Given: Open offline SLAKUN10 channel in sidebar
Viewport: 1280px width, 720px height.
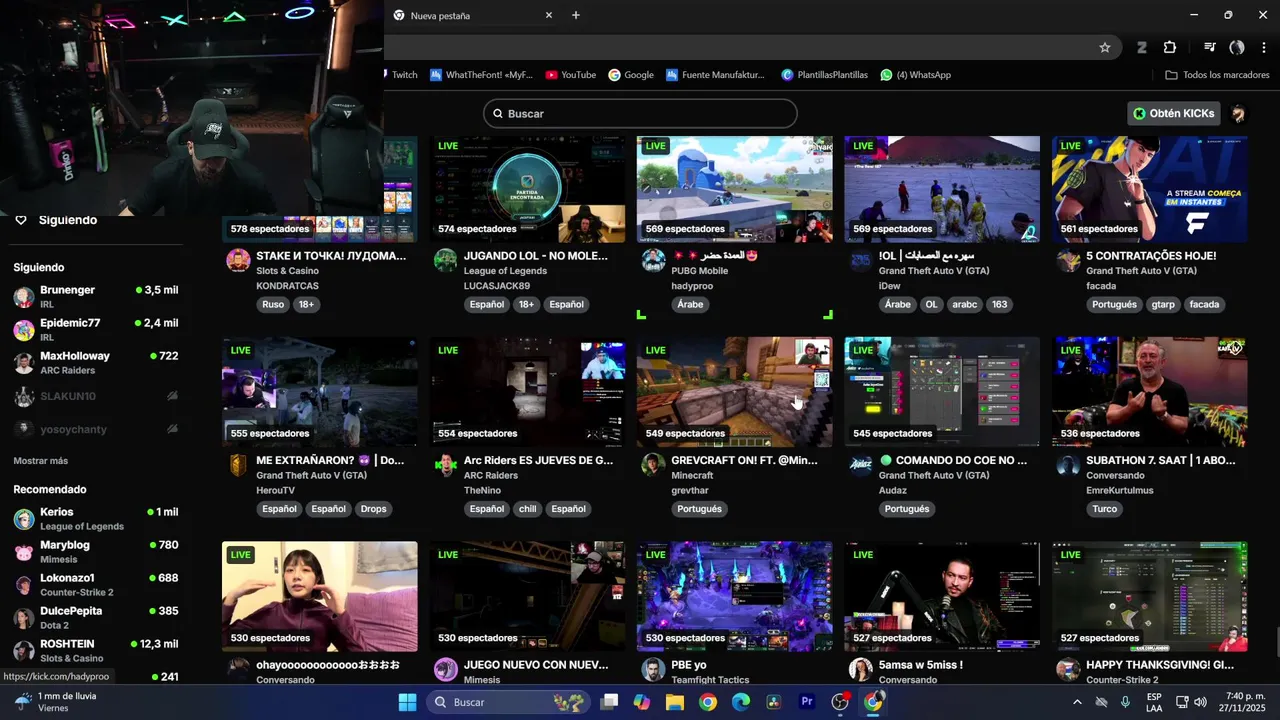Looking at the screenshot, I should [96, 396].
